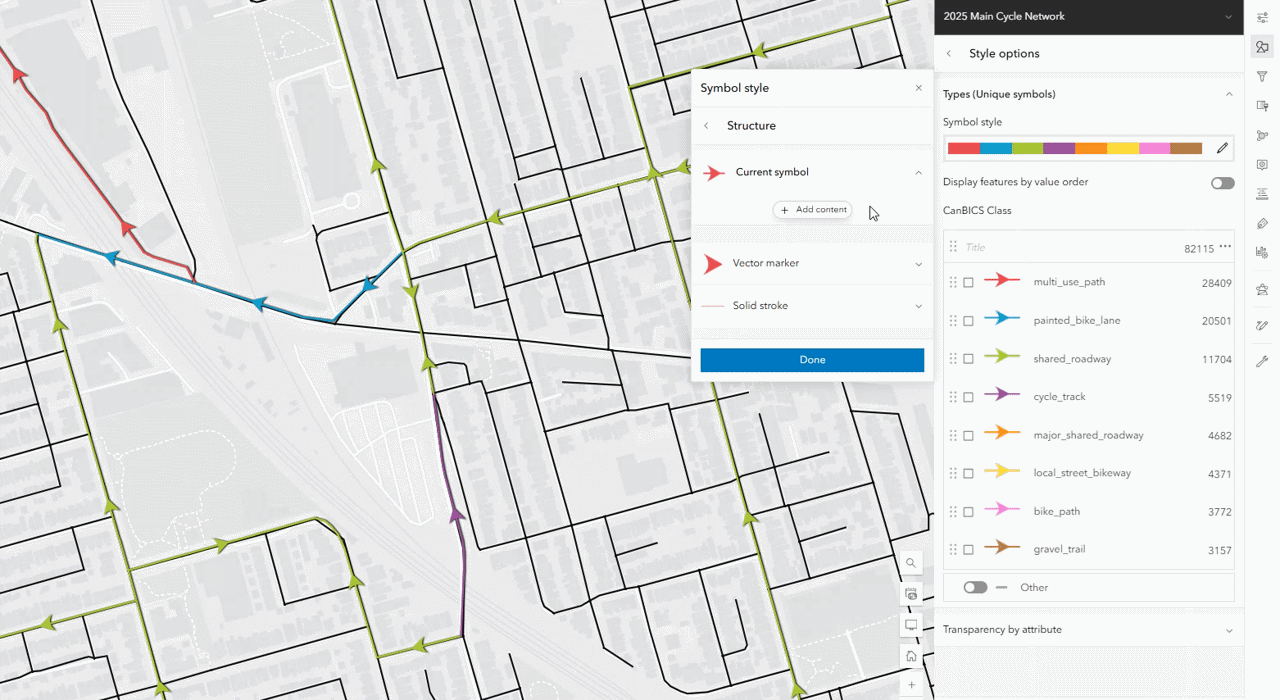
Task: Collapse the Types (Unique symbols) section
Action: [1229, 94]
